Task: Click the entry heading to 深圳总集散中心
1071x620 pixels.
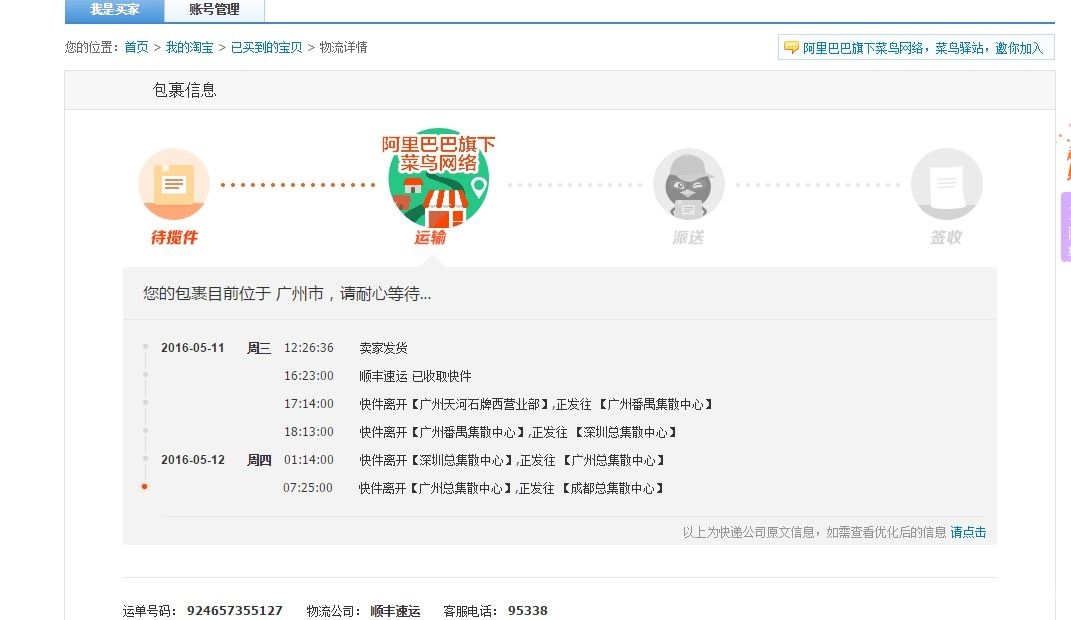Action: [518, 432]
